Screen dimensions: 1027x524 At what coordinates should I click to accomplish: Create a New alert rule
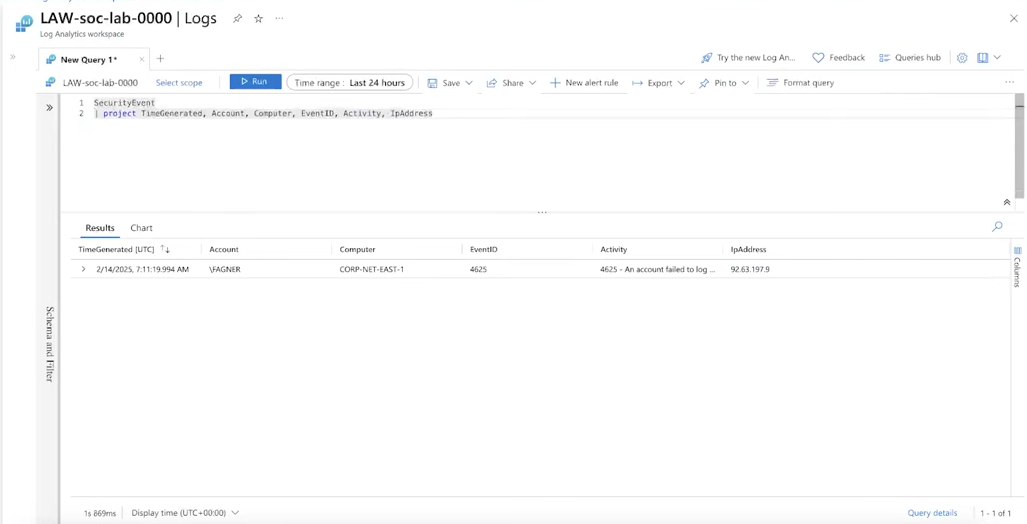(584, 83)
